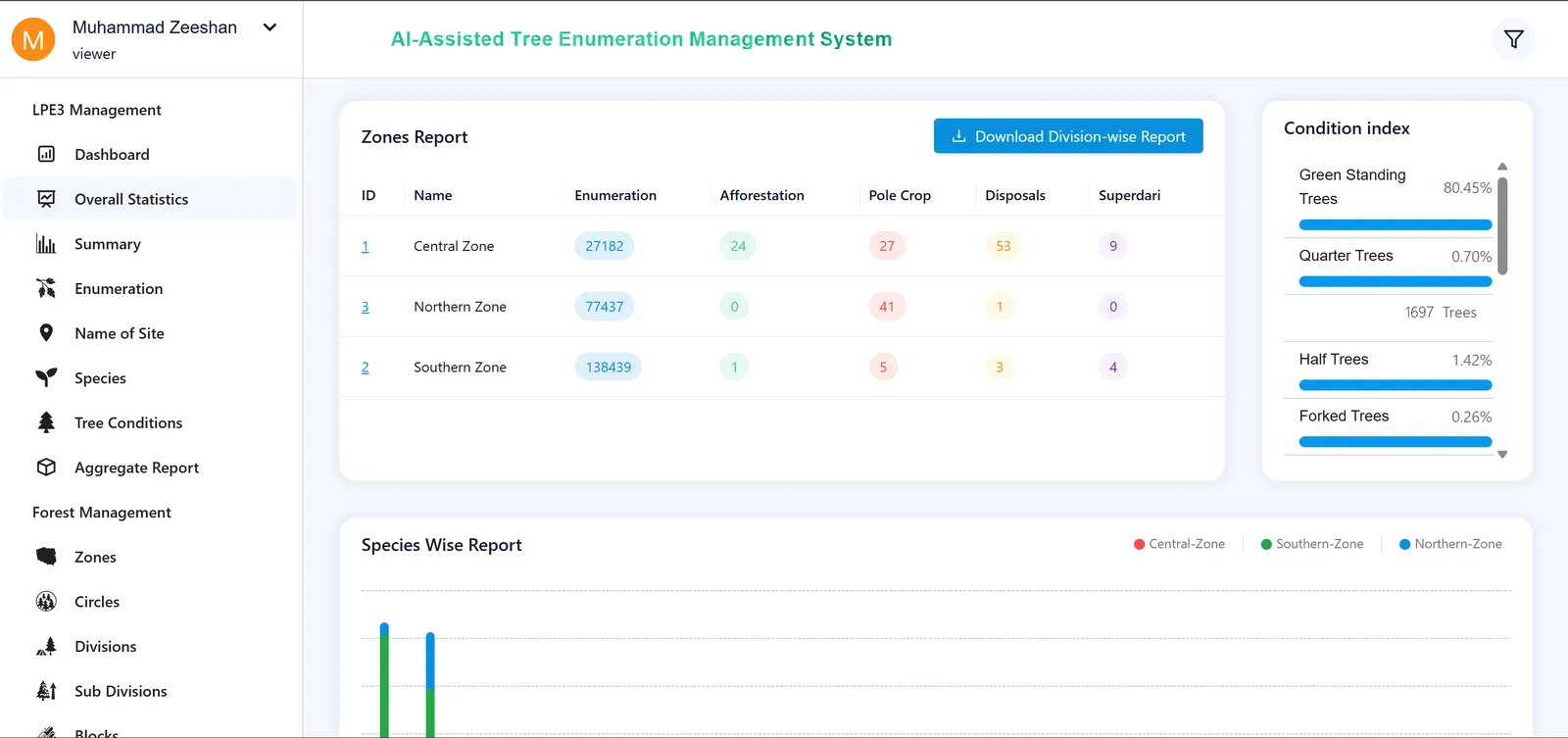Click the Condition index scroll-down arrow

coord(1502,455)
